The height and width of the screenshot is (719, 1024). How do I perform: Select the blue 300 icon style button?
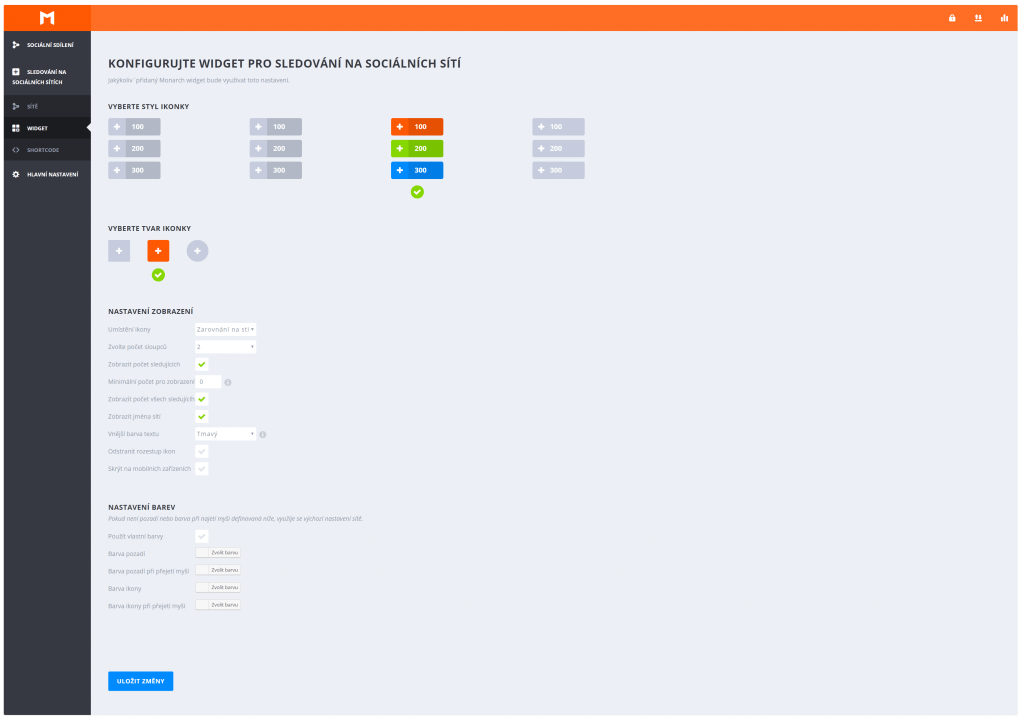[x=417, y=170]
